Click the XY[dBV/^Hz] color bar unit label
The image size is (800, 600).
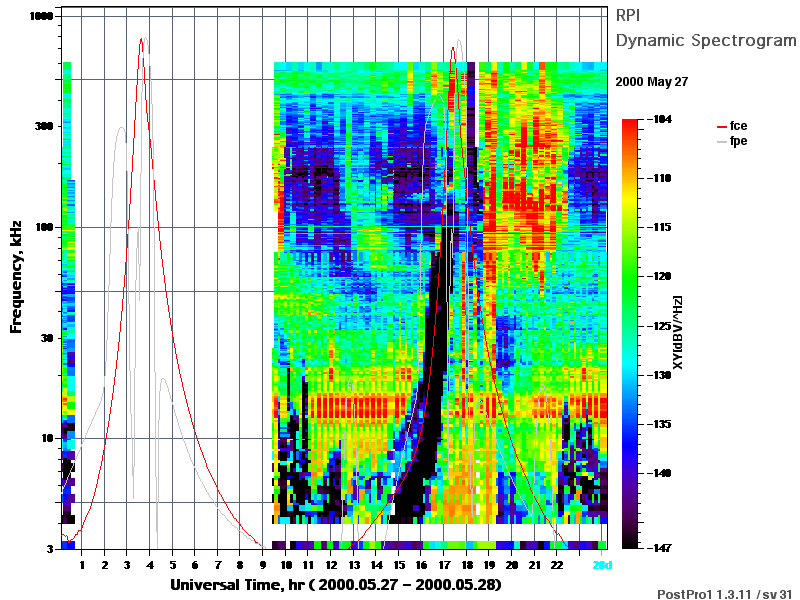677,332
